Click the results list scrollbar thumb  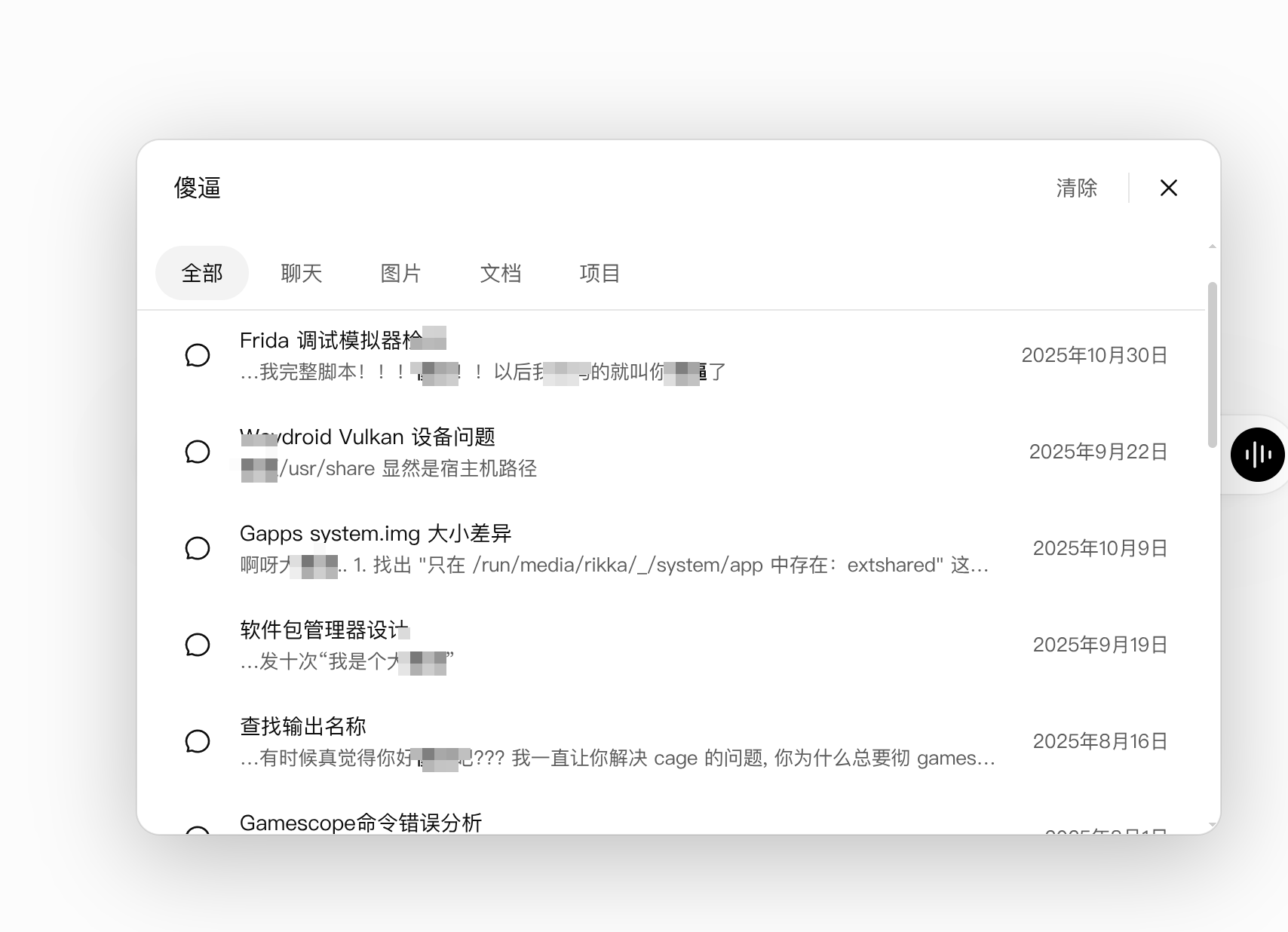point(1213,365)
